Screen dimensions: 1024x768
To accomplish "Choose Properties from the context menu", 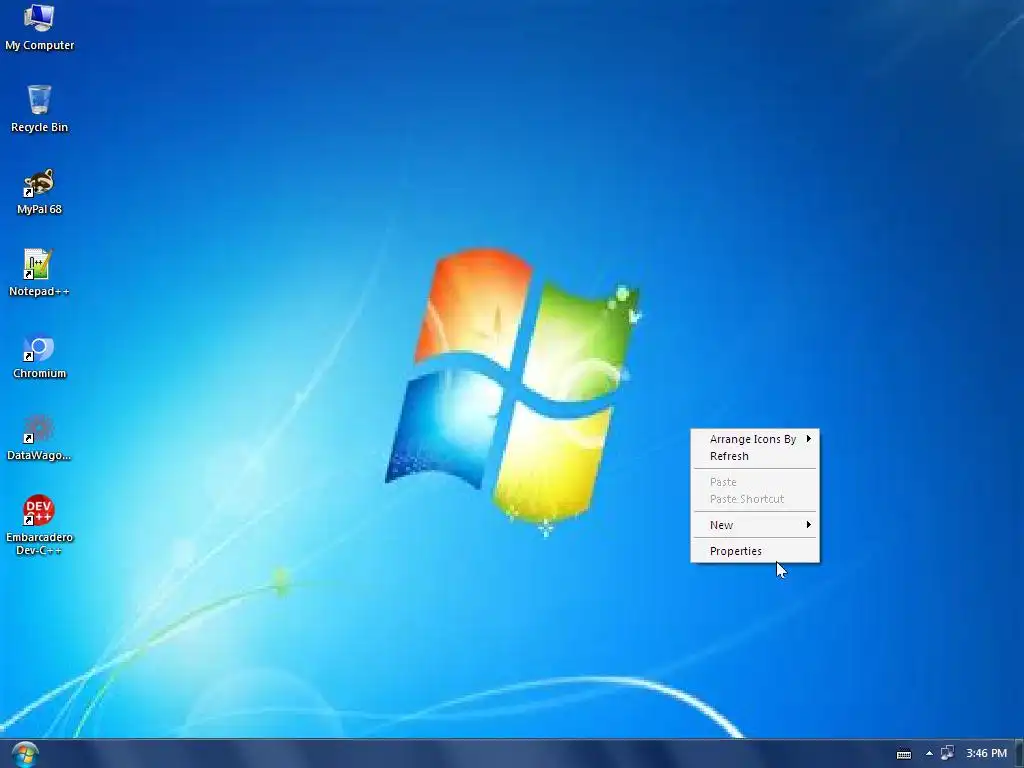I will pos(755,551).
